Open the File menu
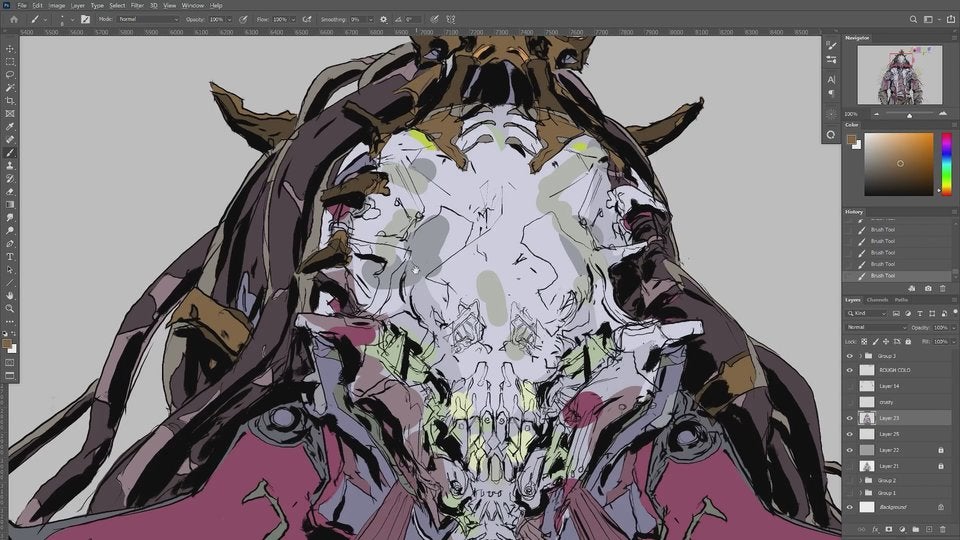960x540 pixels. tap(22, 6)
